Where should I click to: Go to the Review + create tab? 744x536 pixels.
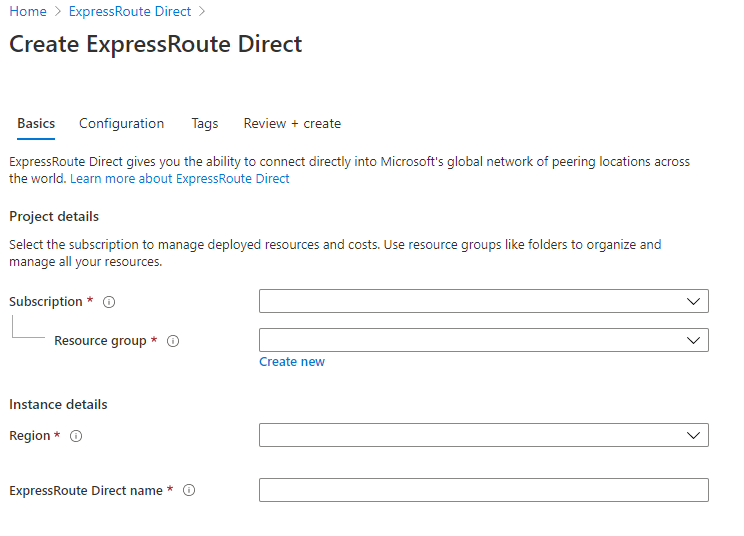pos(292,124)
